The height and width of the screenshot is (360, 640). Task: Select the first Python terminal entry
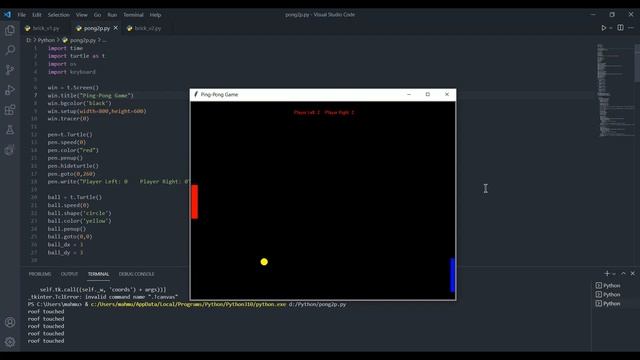click(x=608, y=285)
